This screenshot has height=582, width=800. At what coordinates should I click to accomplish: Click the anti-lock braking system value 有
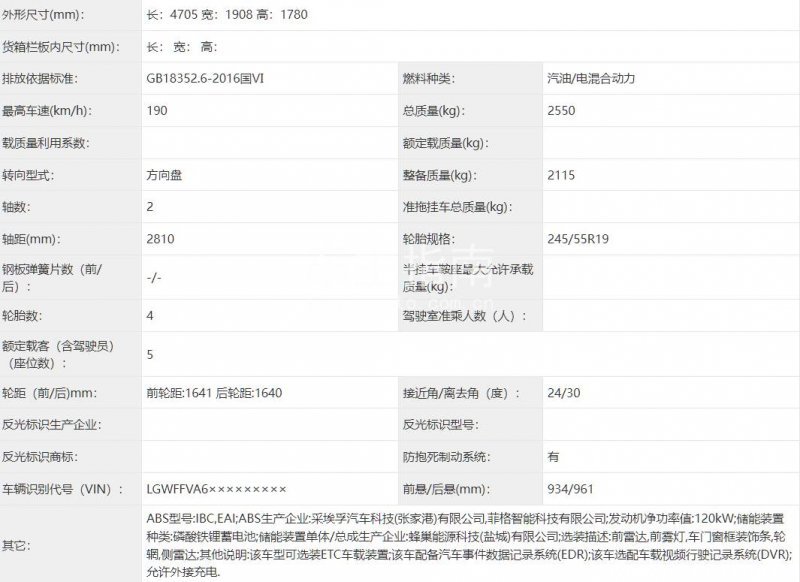(553, 456)
